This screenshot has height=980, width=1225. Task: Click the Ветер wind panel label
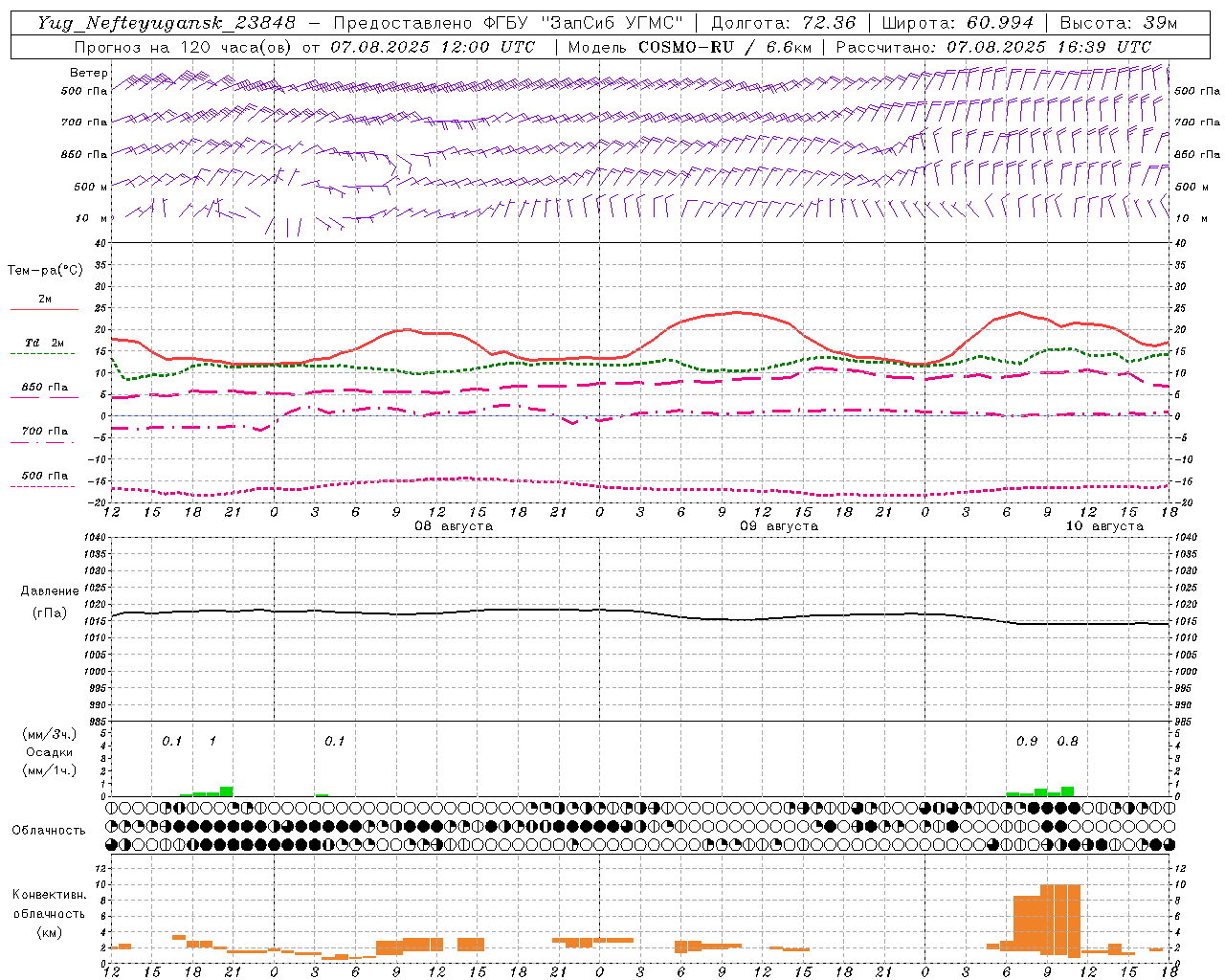click(88, 73)
